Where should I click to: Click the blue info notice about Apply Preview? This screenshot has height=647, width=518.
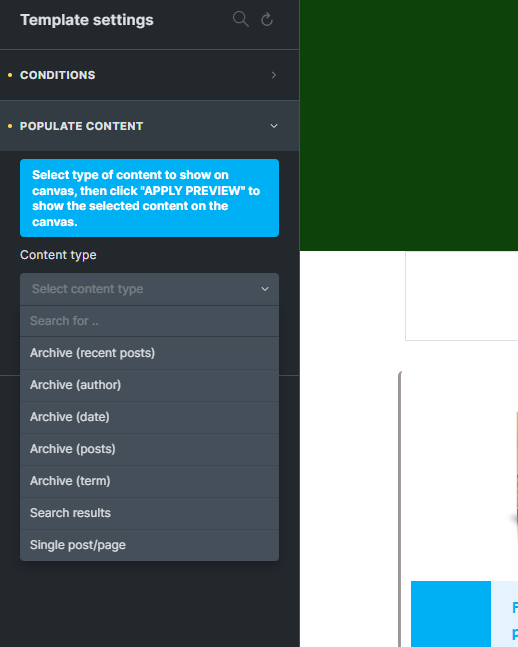pos(149,198)
